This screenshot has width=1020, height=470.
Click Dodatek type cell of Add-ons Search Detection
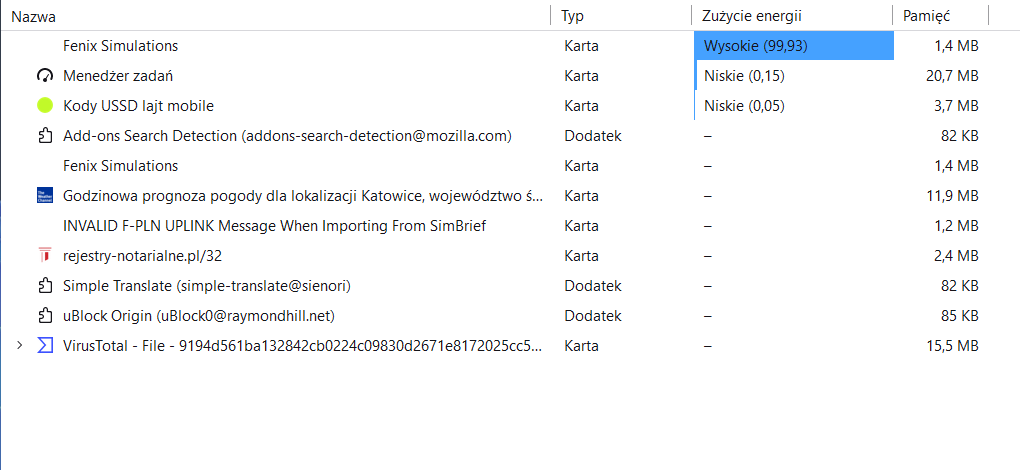click(x=591, y=136)
